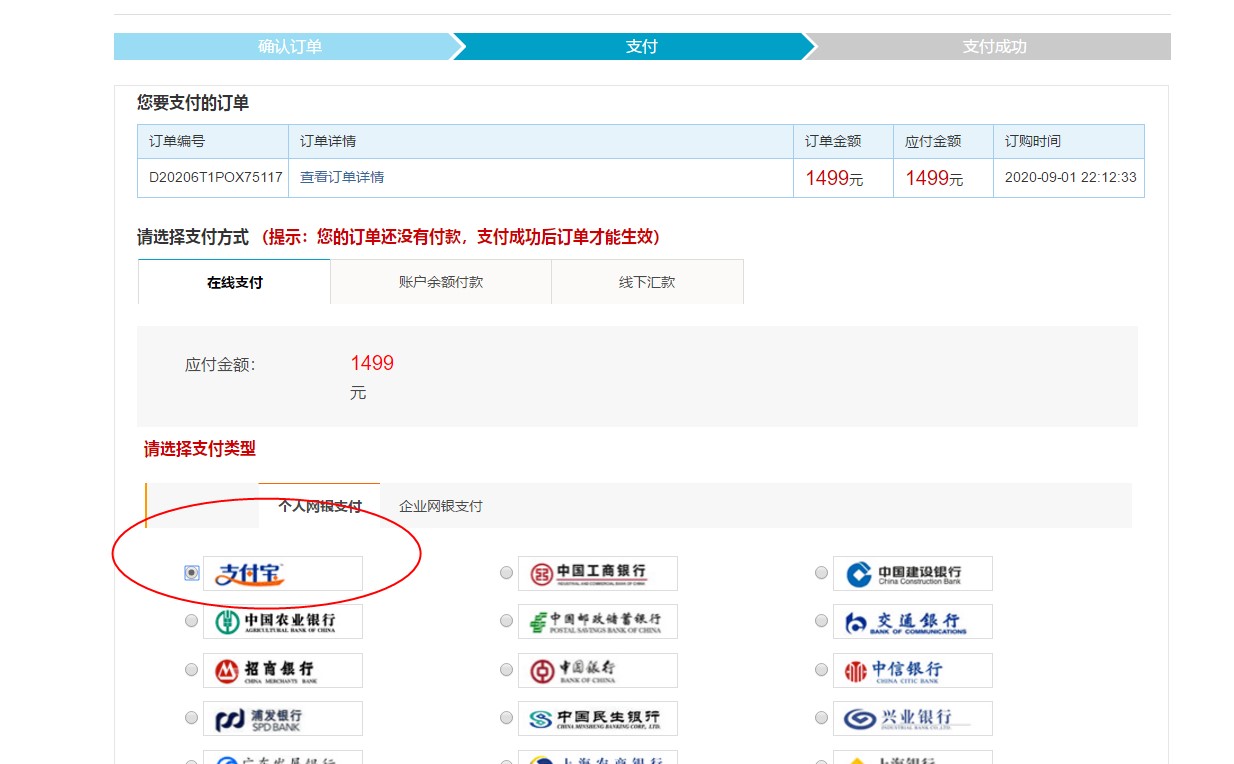Open the 查看订单详情 link

[342, 177]
